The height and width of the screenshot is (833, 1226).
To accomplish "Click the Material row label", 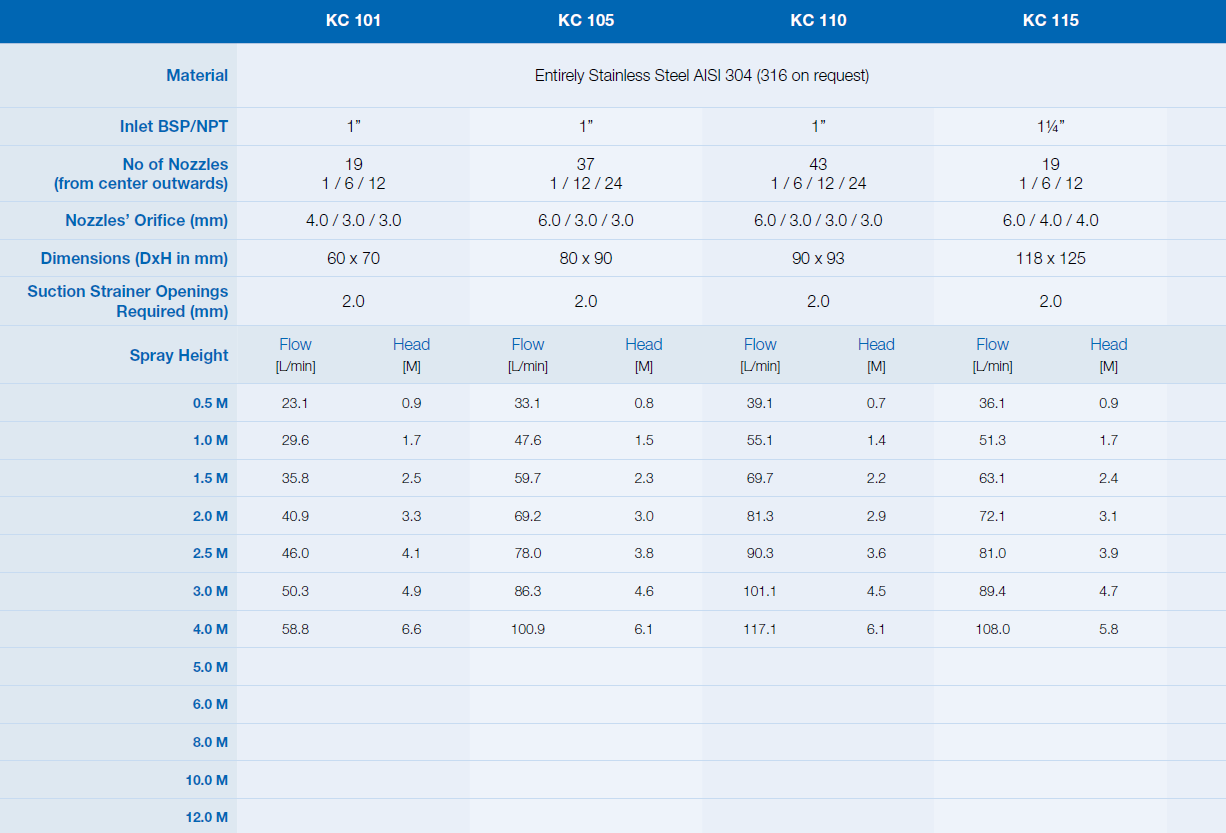I will 197,75.
